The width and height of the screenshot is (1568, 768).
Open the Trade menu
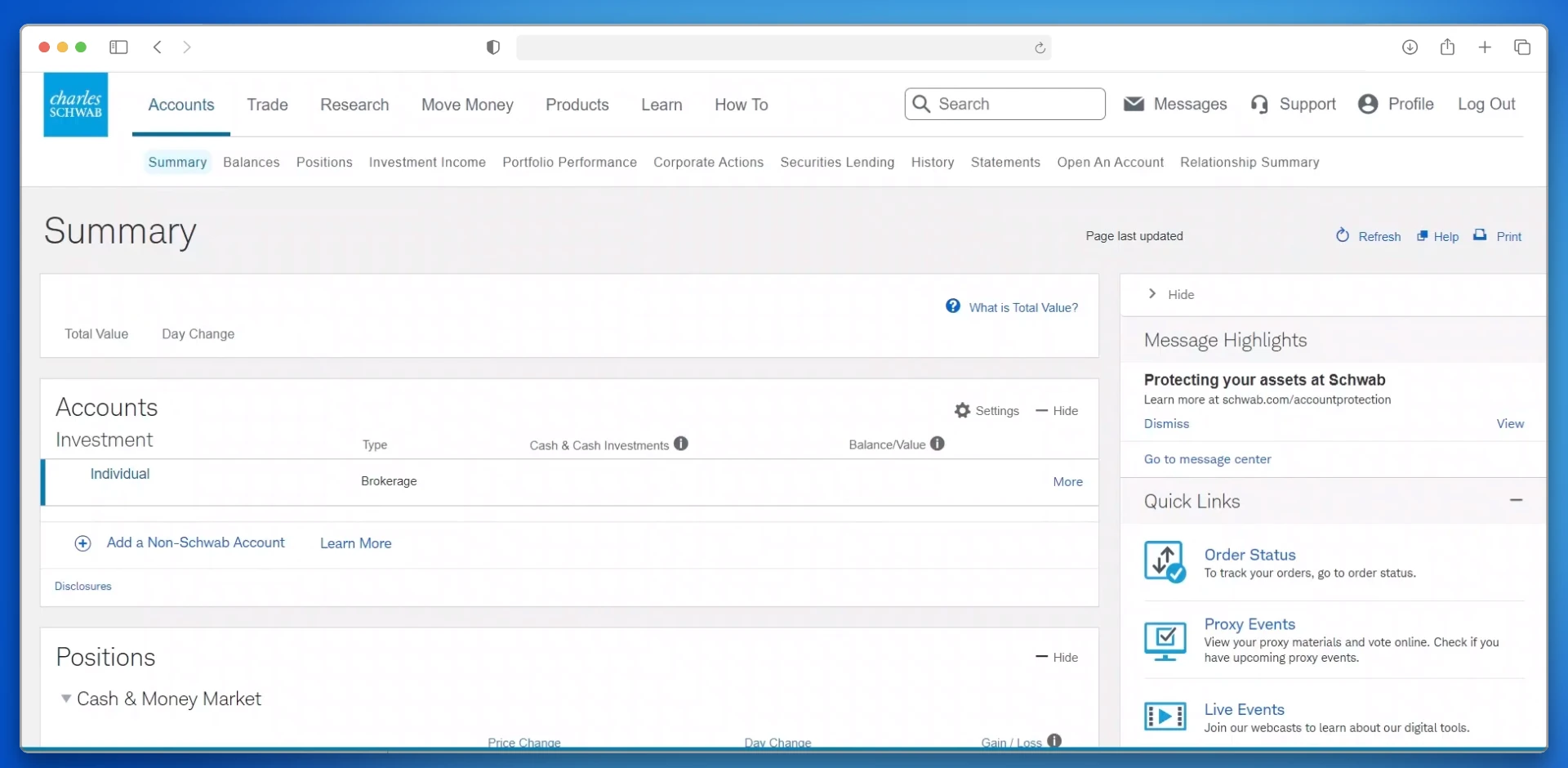(267, 105)
